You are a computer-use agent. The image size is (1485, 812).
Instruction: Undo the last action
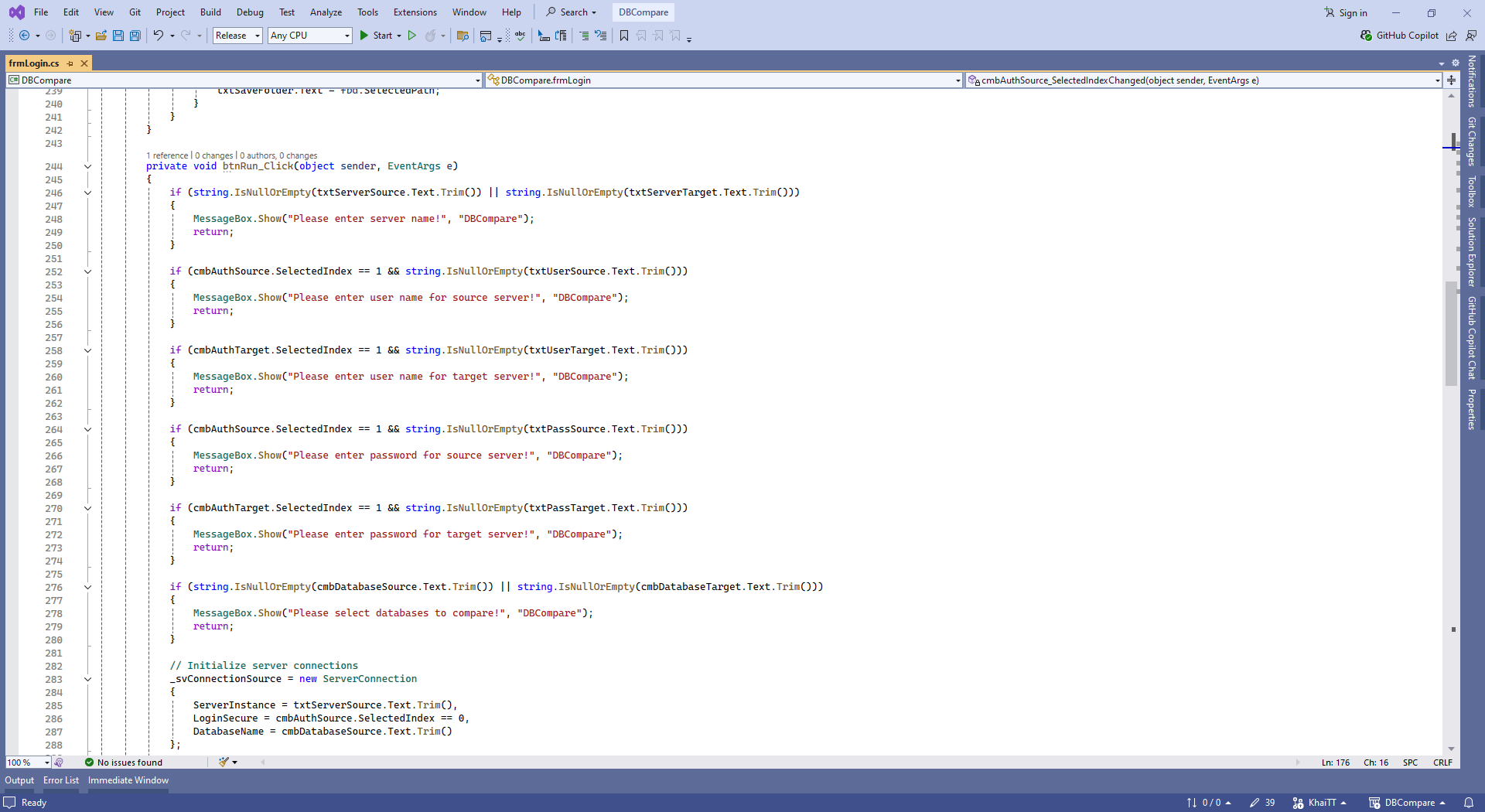[x=158, y=36]
